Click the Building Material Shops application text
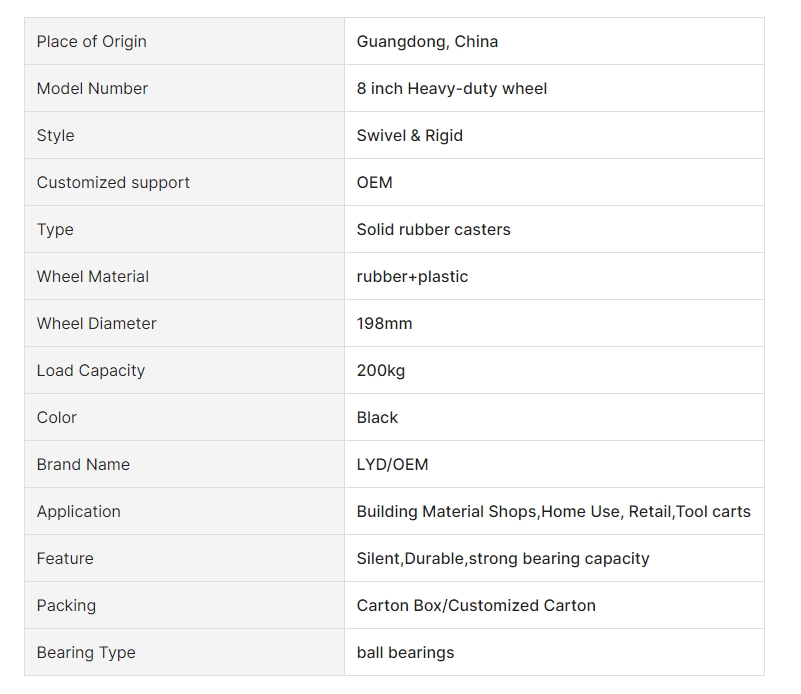Screen dimensions: 801x694 pos(446,511)
